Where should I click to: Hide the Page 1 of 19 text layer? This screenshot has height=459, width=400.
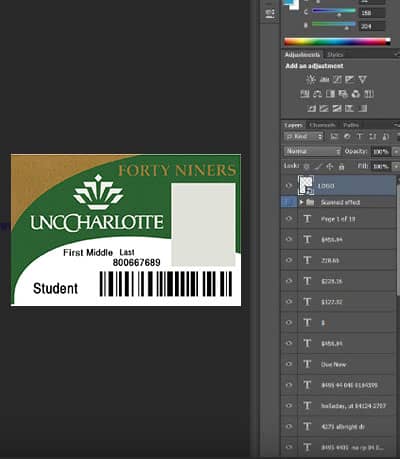pyautogui.click(x=289, y=219)
